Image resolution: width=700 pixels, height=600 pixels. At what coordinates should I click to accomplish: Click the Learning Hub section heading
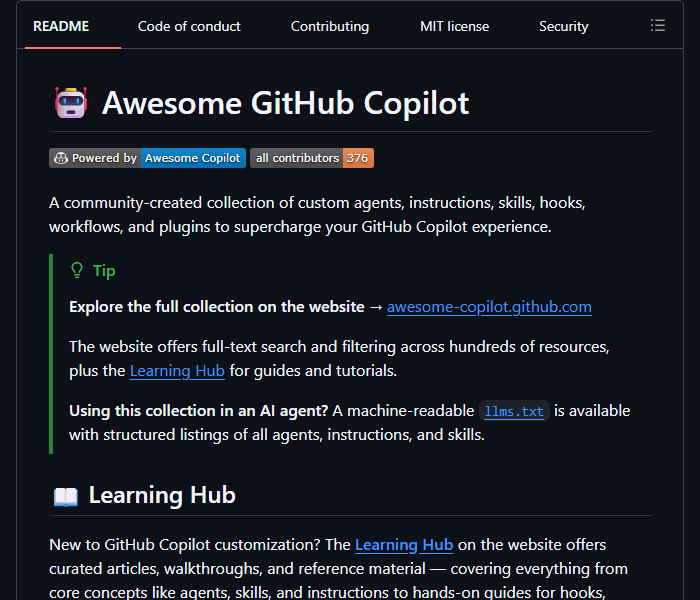coord(162,495)
